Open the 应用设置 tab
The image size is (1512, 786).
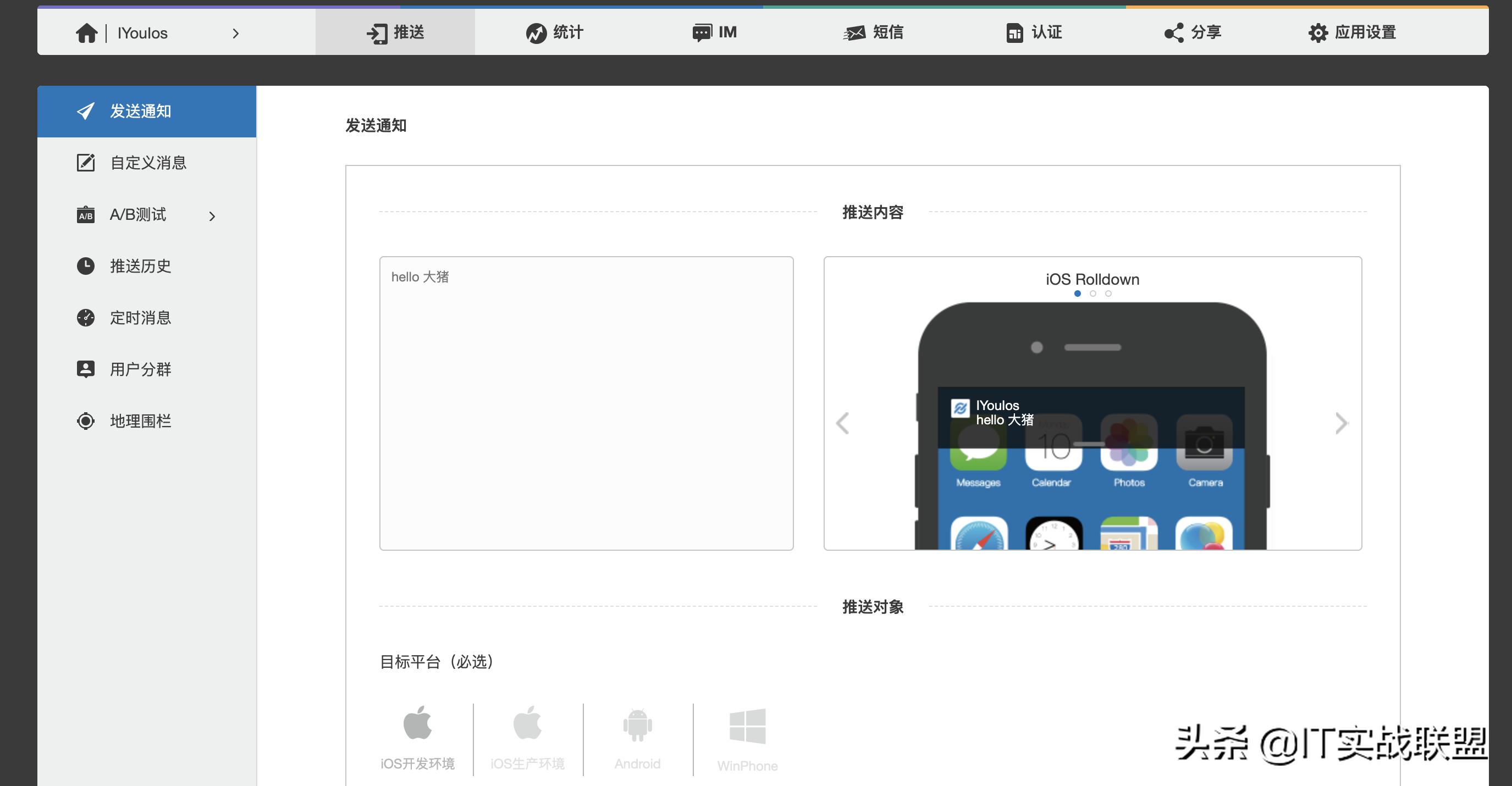tap(1352, 32)
